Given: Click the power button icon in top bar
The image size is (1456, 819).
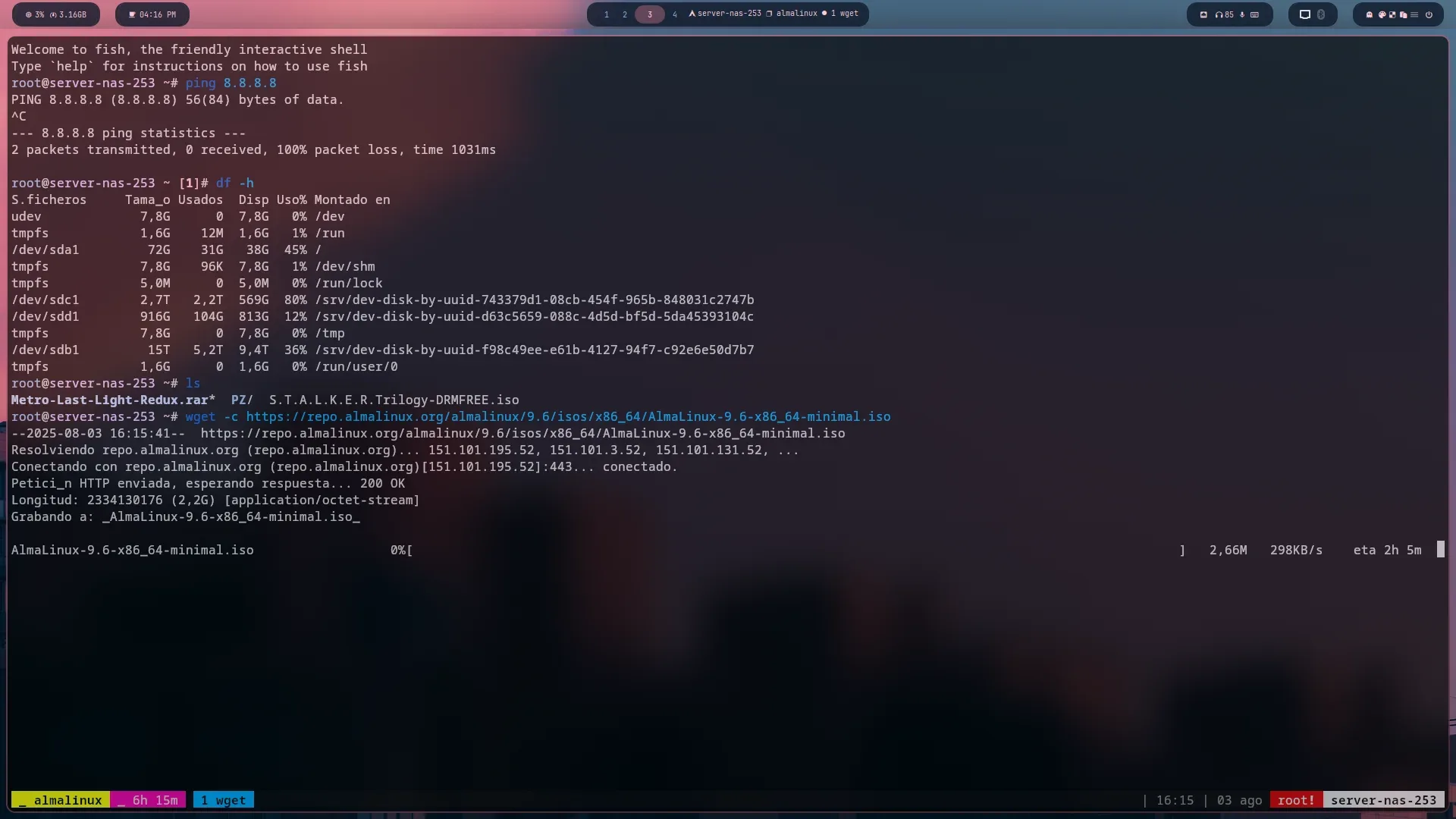Looking at the screenshot, I should pos(1429,14).
